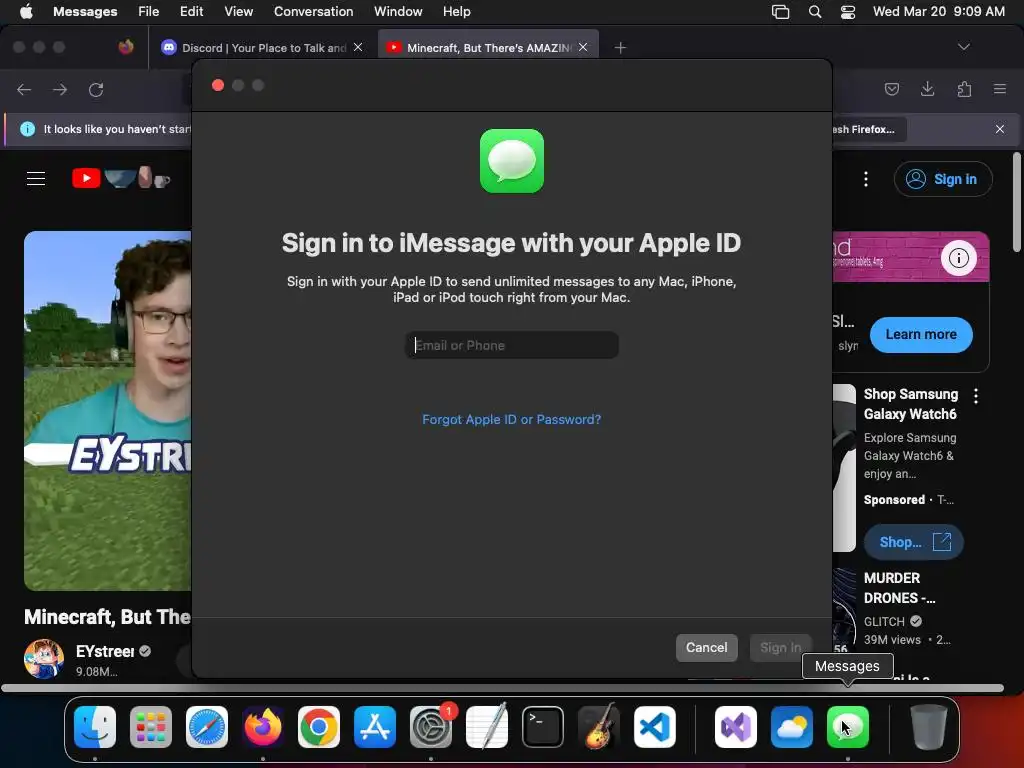Click the dimmed Sign In button
Screen dimensions: 1024x768
[780, 648]
